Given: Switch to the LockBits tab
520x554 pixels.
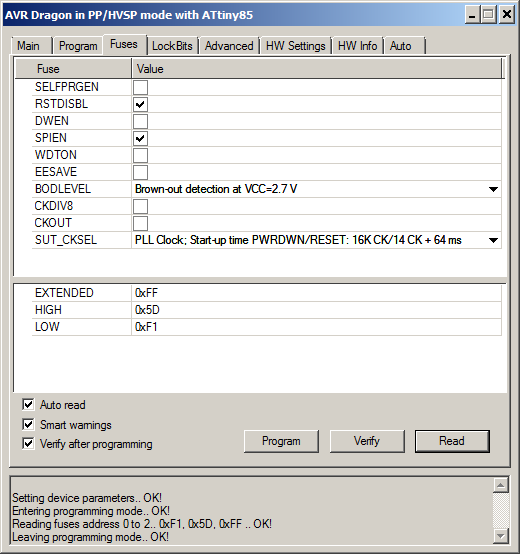Looking at the screenshot, I should (172, 46).
